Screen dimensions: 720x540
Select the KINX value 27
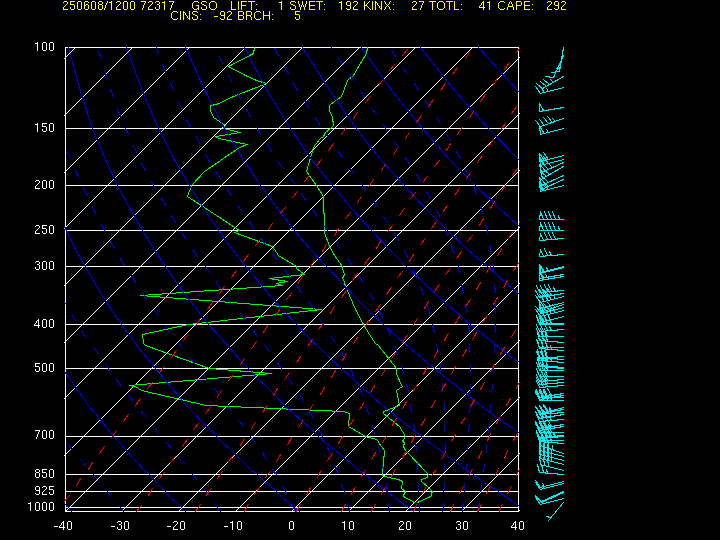click(417, 6)
